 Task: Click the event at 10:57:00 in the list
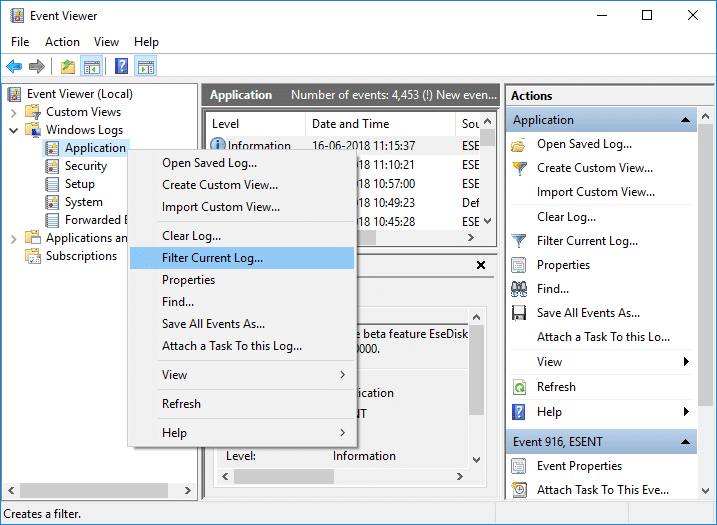(385, 184)
